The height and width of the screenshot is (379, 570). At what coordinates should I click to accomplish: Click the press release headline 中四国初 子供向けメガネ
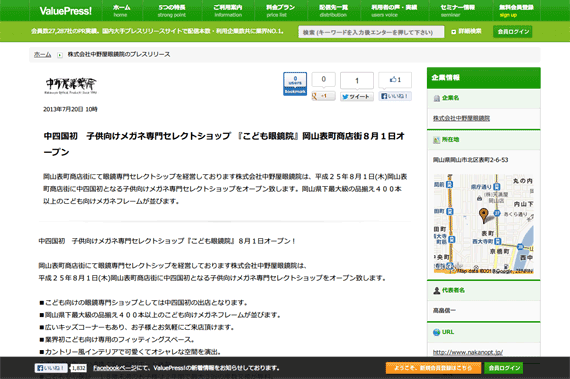click(x=224, y=144)
